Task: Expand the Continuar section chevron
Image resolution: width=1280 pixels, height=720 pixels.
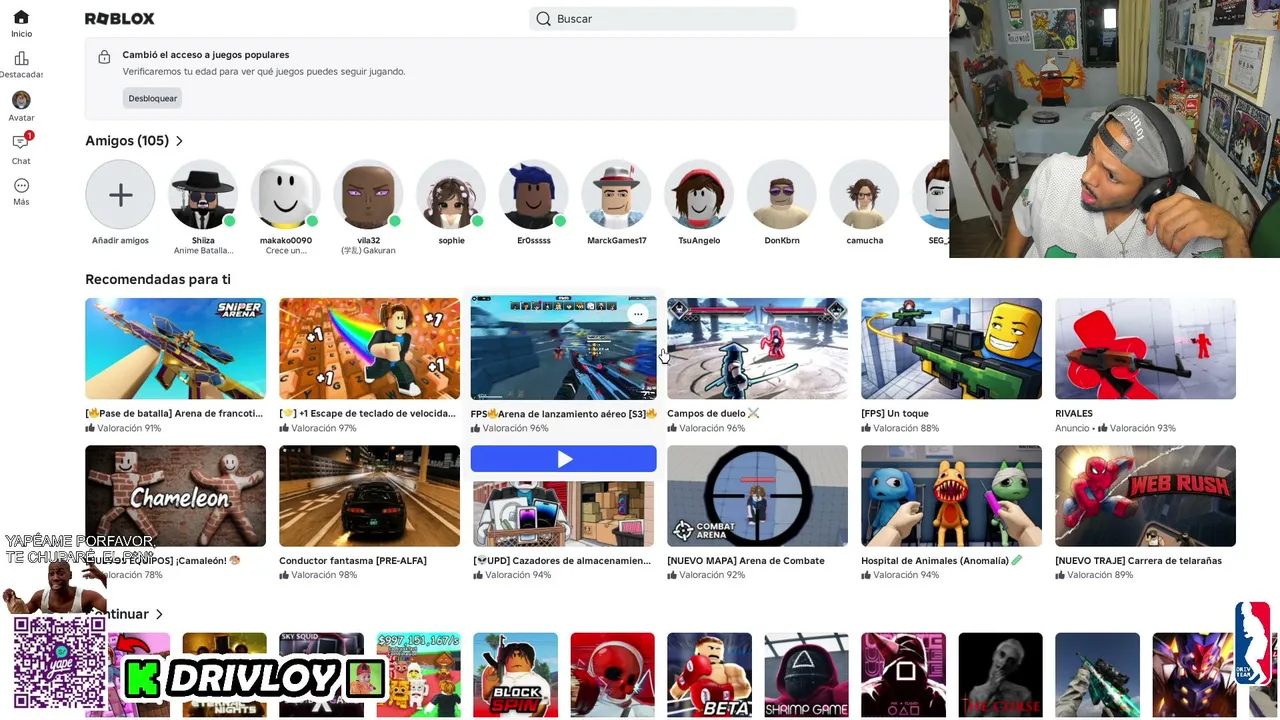Action: pyautogui.click(x=159, y=614)
